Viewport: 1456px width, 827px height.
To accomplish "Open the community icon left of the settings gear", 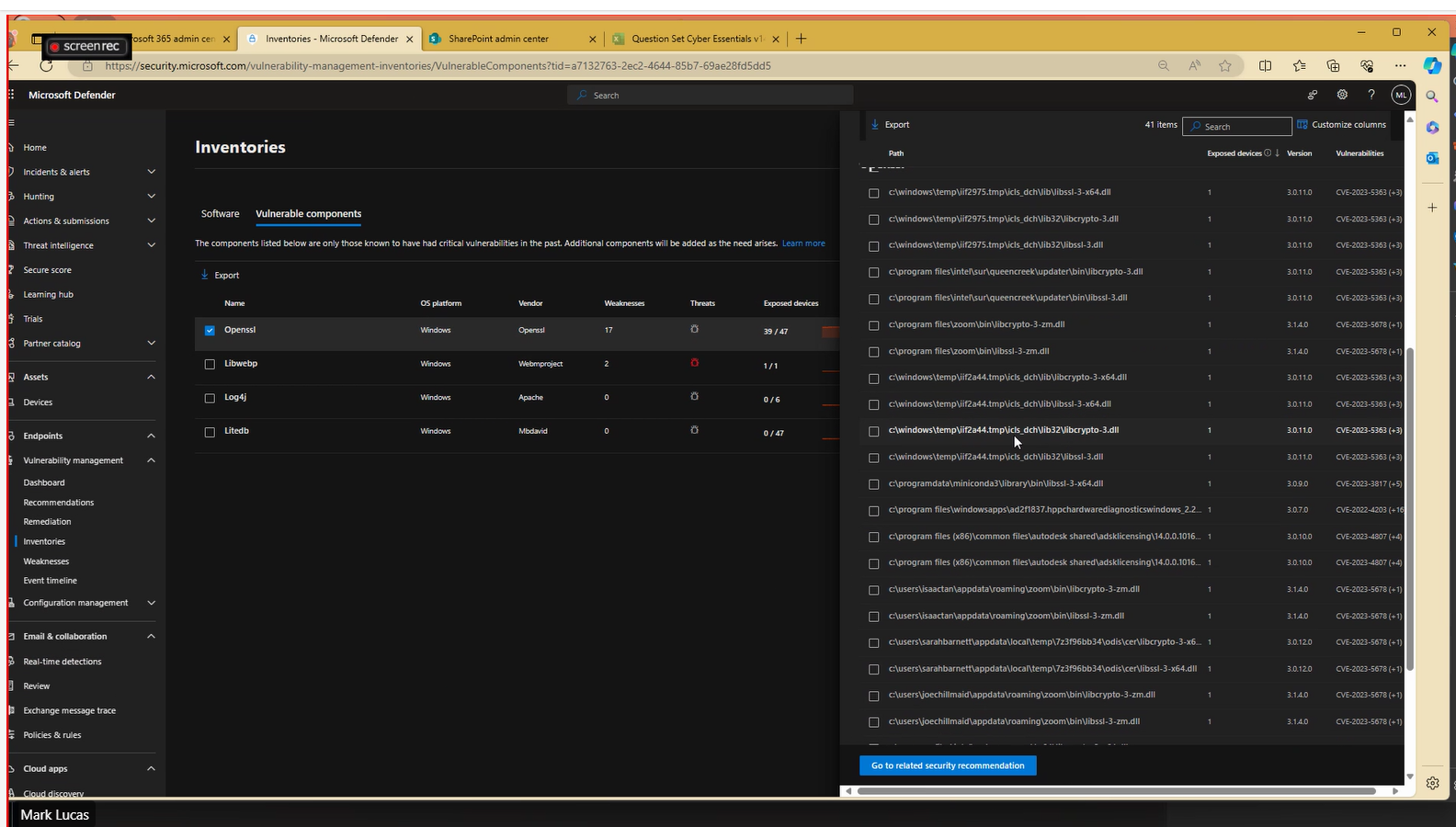I will 1313,95.
